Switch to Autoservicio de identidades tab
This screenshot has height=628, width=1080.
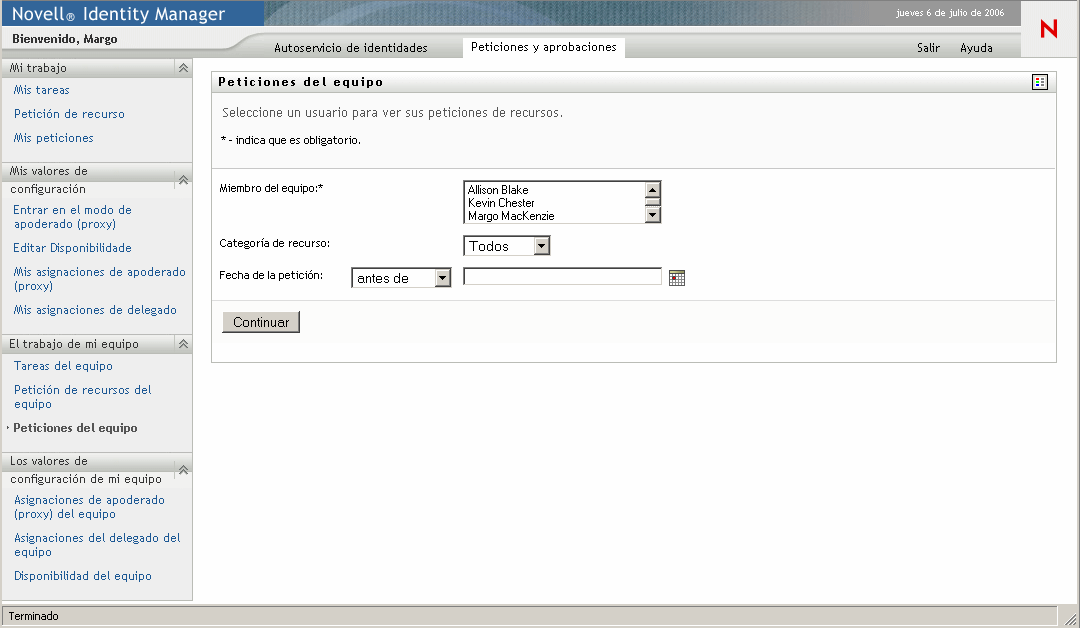point(351,48)
